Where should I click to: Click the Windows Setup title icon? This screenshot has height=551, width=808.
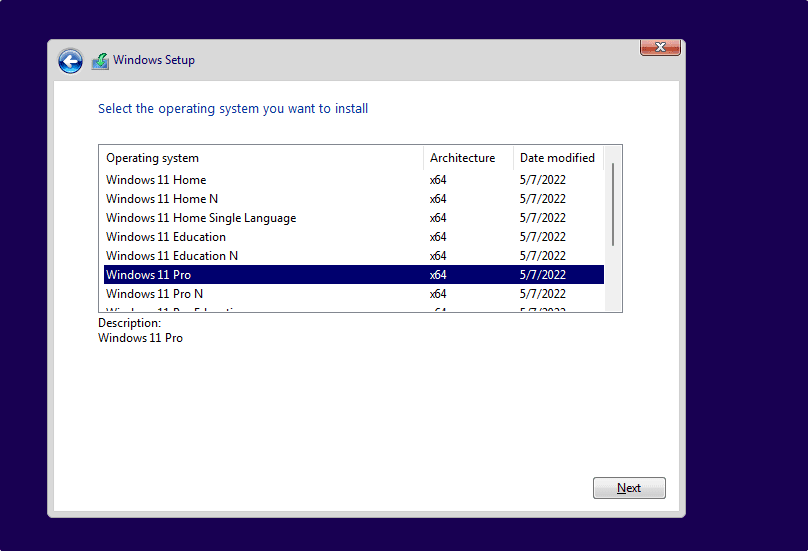tap(100, 61)
